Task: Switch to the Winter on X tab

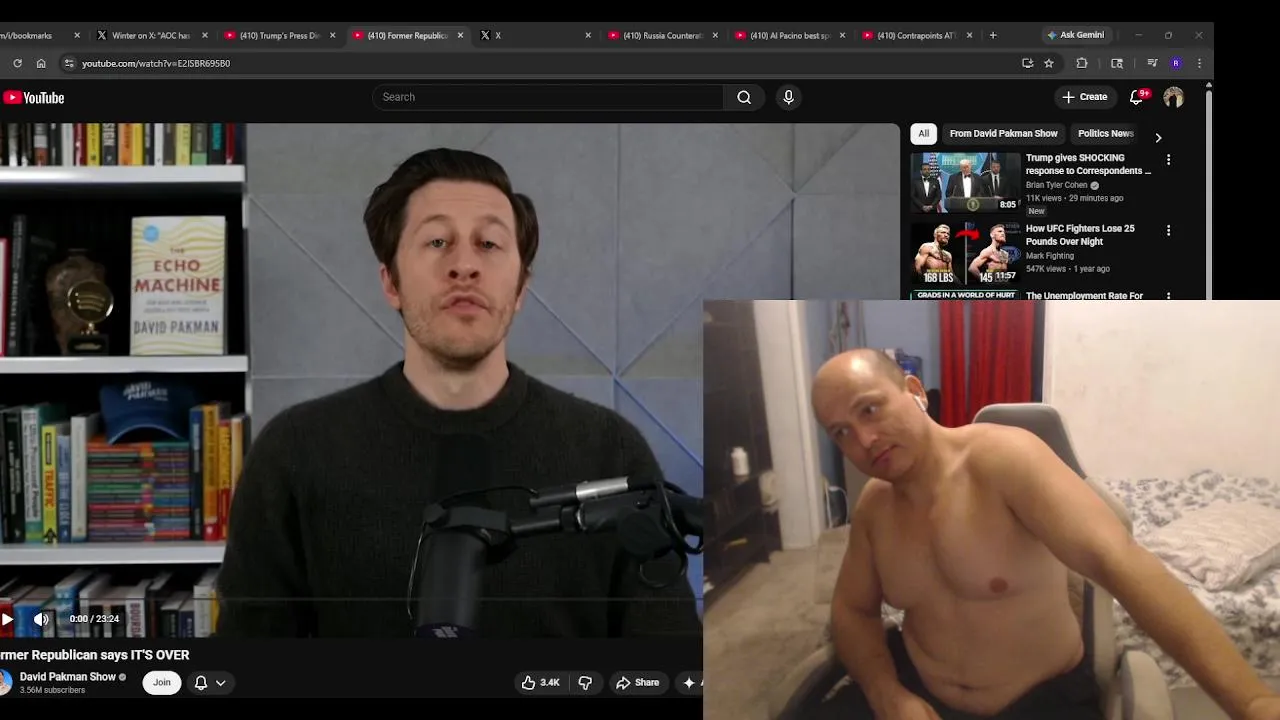Action: pos(150,35)
